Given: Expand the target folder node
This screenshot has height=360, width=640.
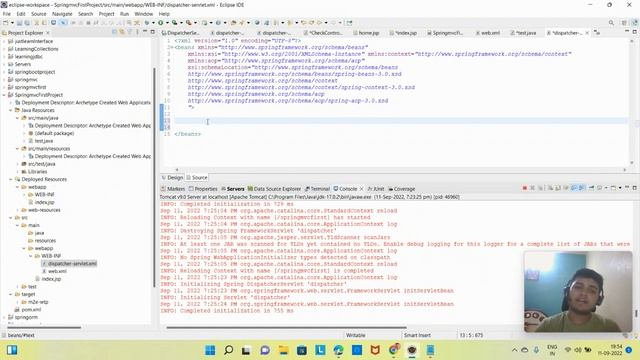Looking at the screenshot, I should (x=11, y=294).
